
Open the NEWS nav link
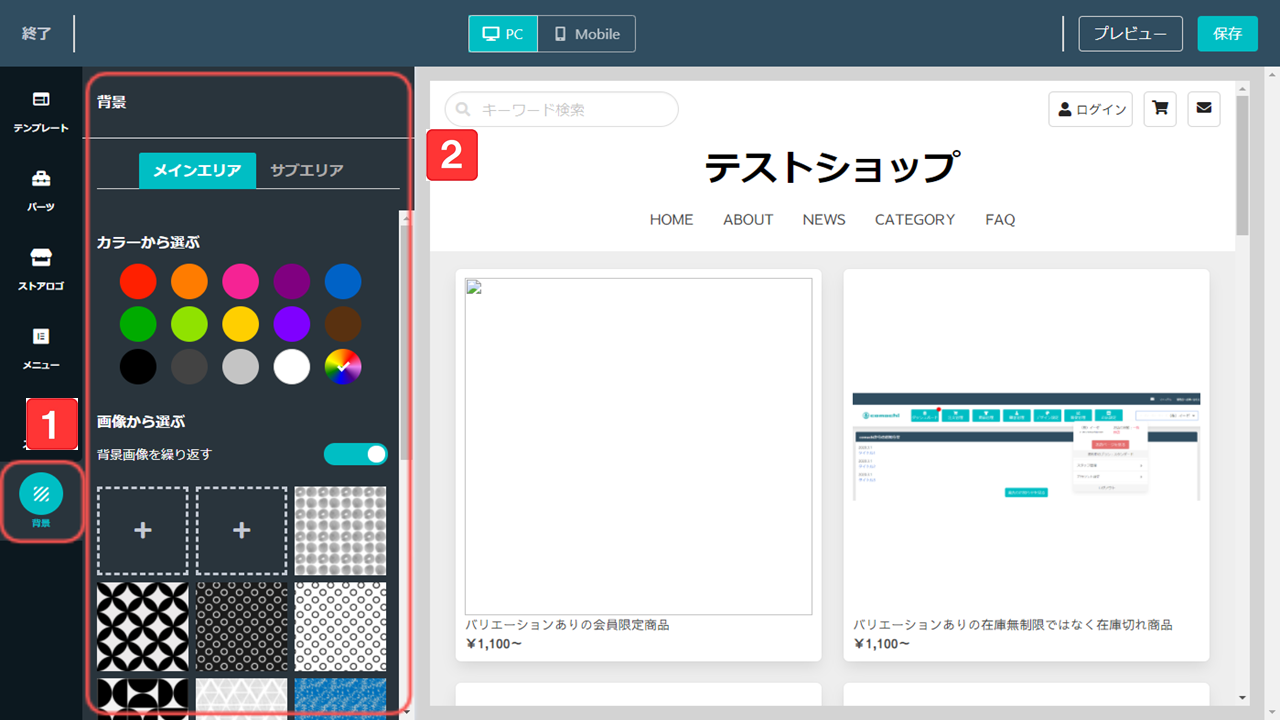[x=824, y=219]
